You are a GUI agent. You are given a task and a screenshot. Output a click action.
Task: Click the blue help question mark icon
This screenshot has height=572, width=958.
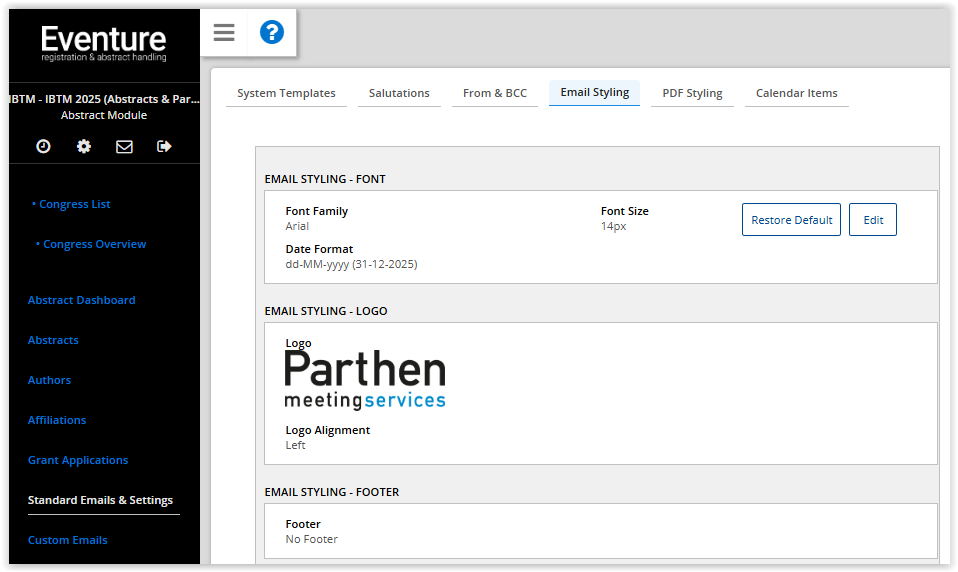pyautogui.click(x=272, y=32)
